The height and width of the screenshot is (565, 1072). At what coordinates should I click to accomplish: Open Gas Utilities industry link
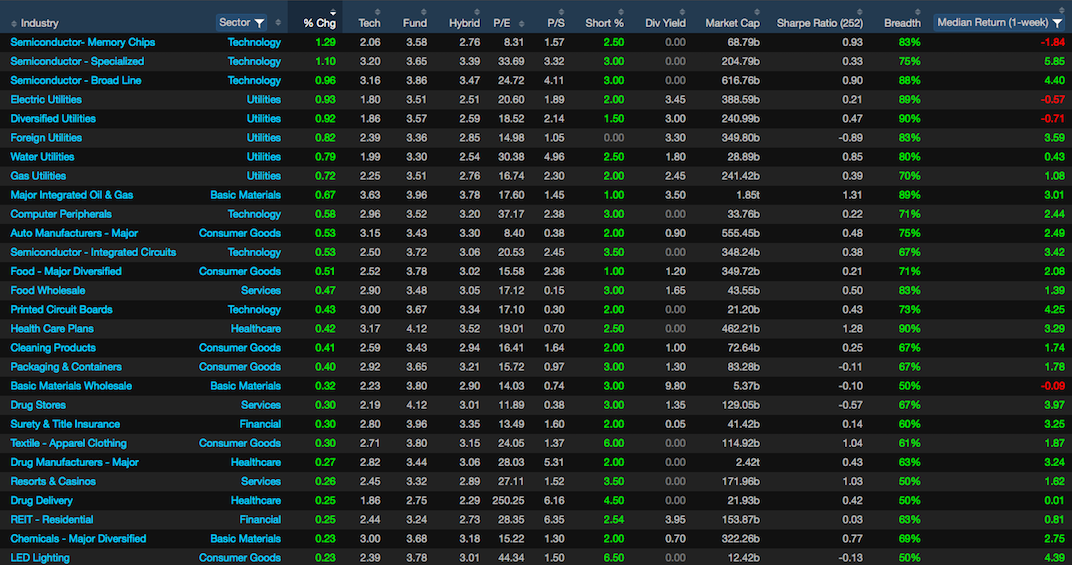(38, 176)
